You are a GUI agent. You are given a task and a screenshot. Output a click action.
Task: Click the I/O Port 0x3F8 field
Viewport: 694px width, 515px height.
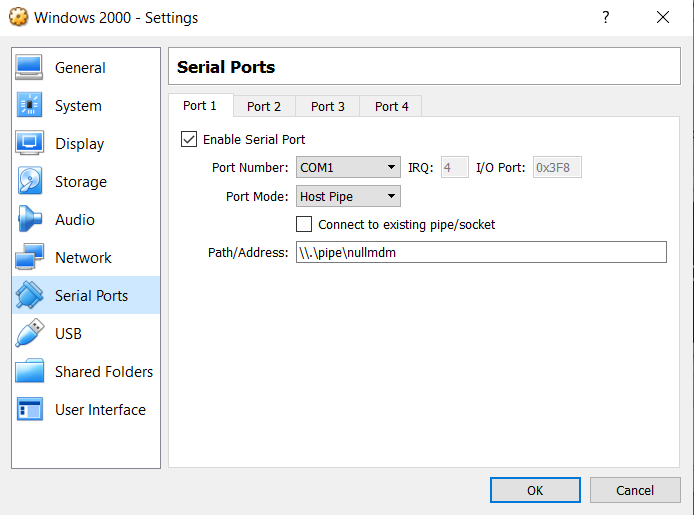tap(557, 167)
